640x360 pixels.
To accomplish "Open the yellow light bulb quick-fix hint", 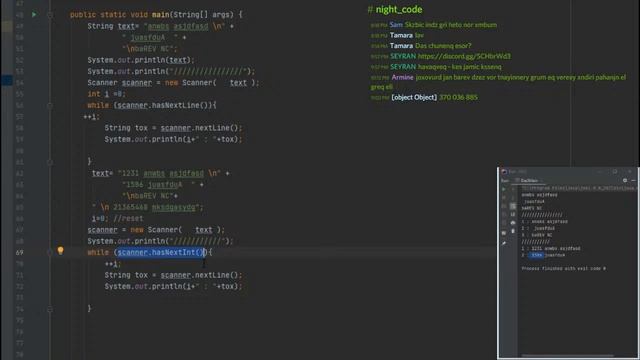I will [60, 250].
